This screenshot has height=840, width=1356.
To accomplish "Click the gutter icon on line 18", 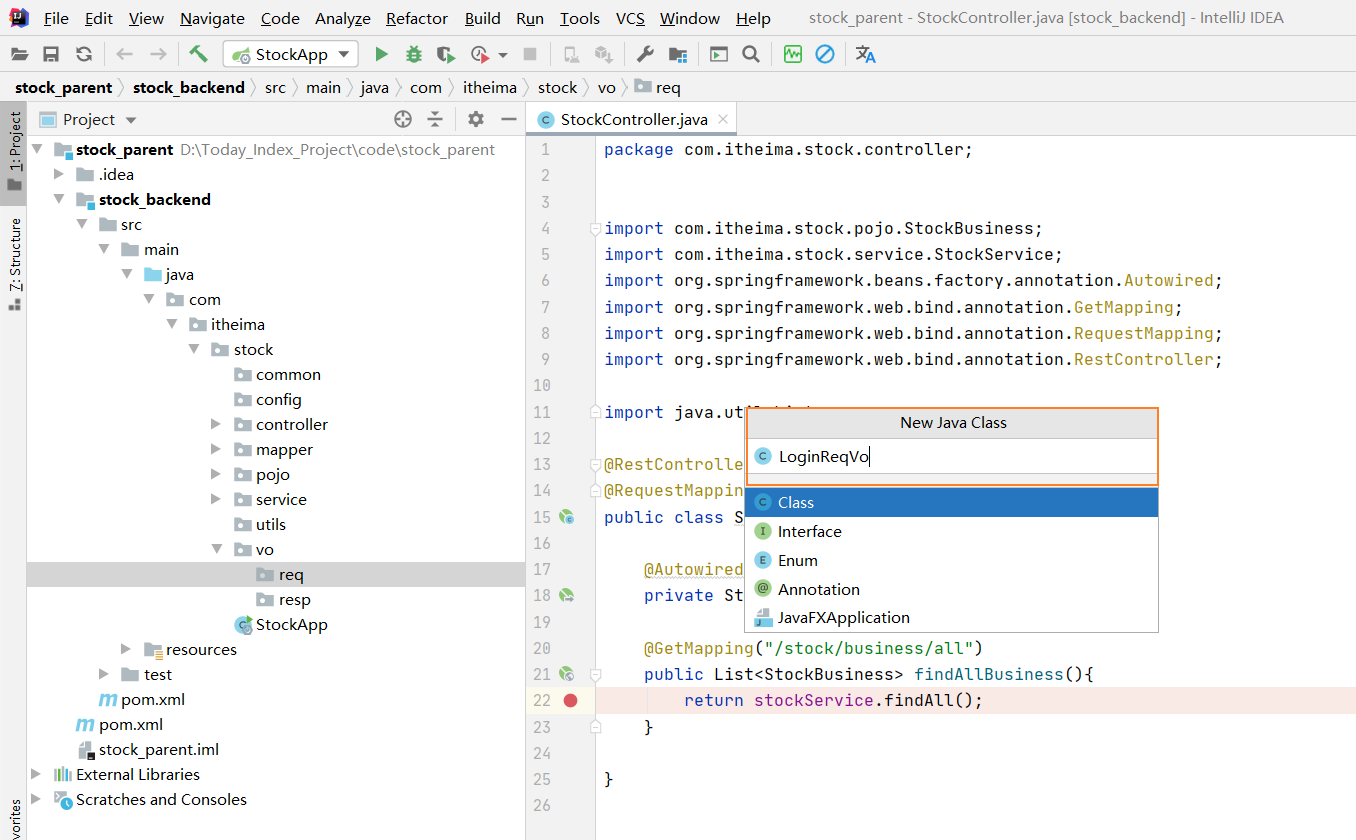I will (566, 595).
